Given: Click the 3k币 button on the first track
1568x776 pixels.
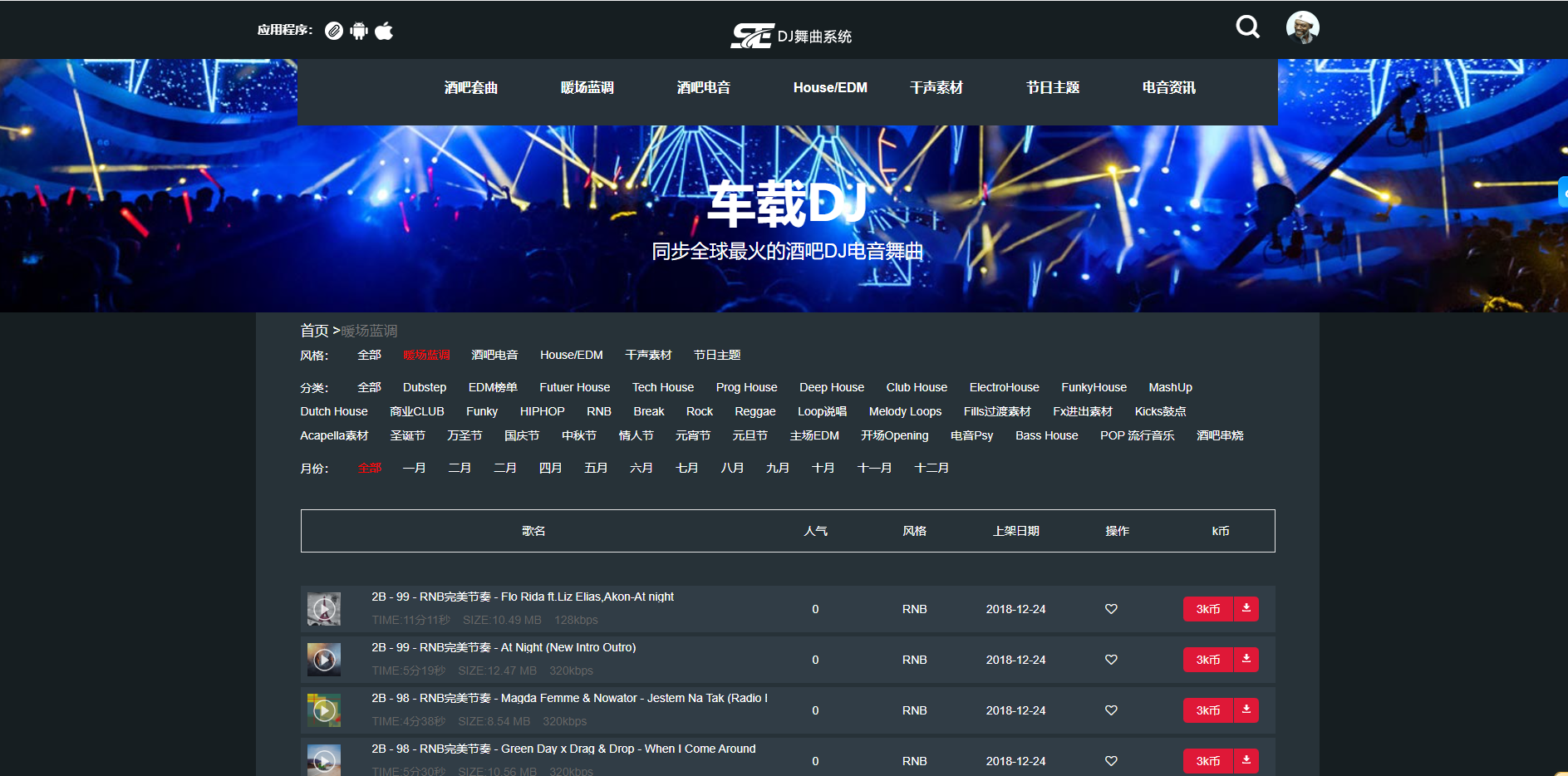Looking at the screenshot, I should click(1207, 608).
